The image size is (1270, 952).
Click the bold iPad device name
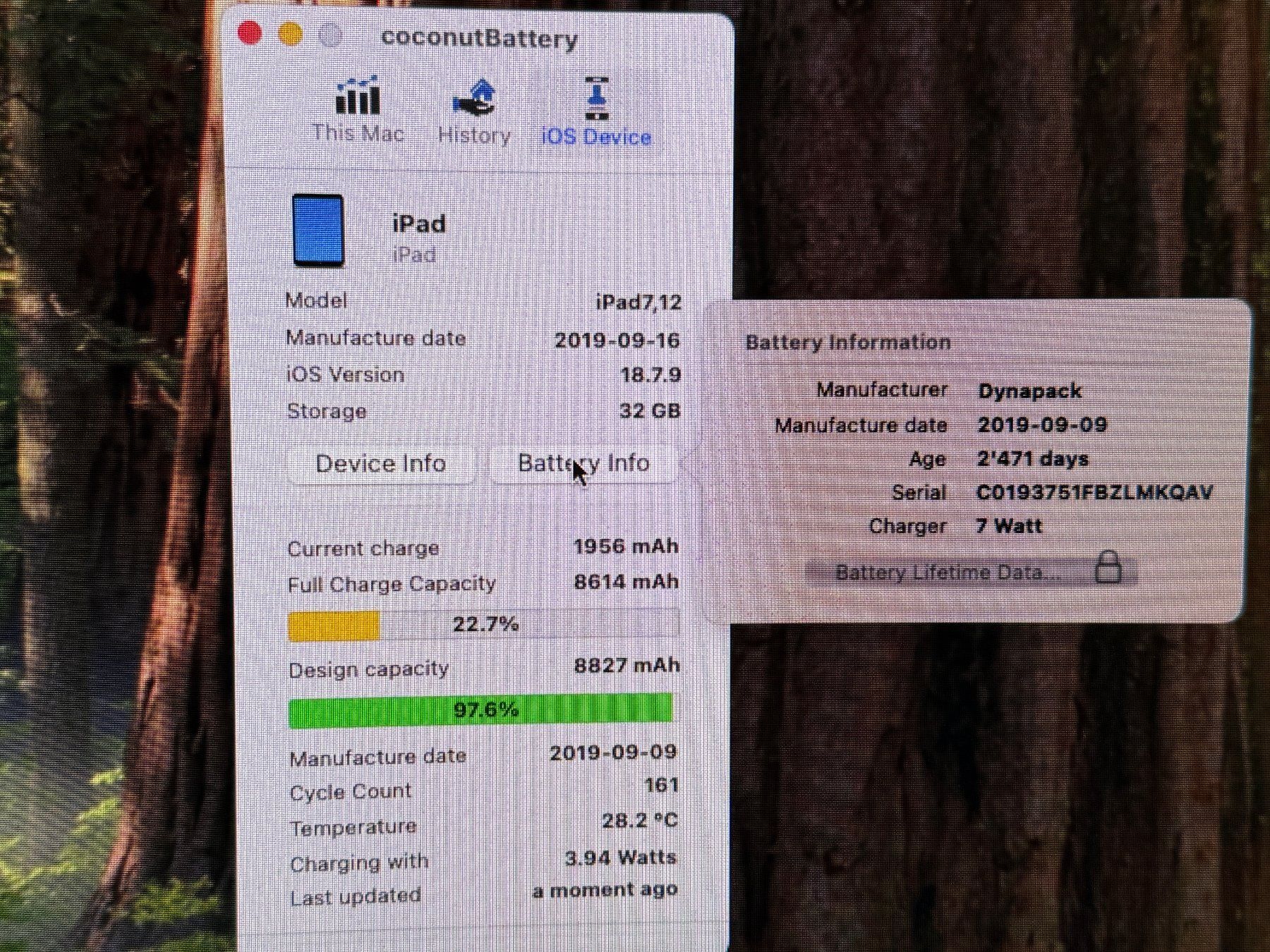point(419,224)
